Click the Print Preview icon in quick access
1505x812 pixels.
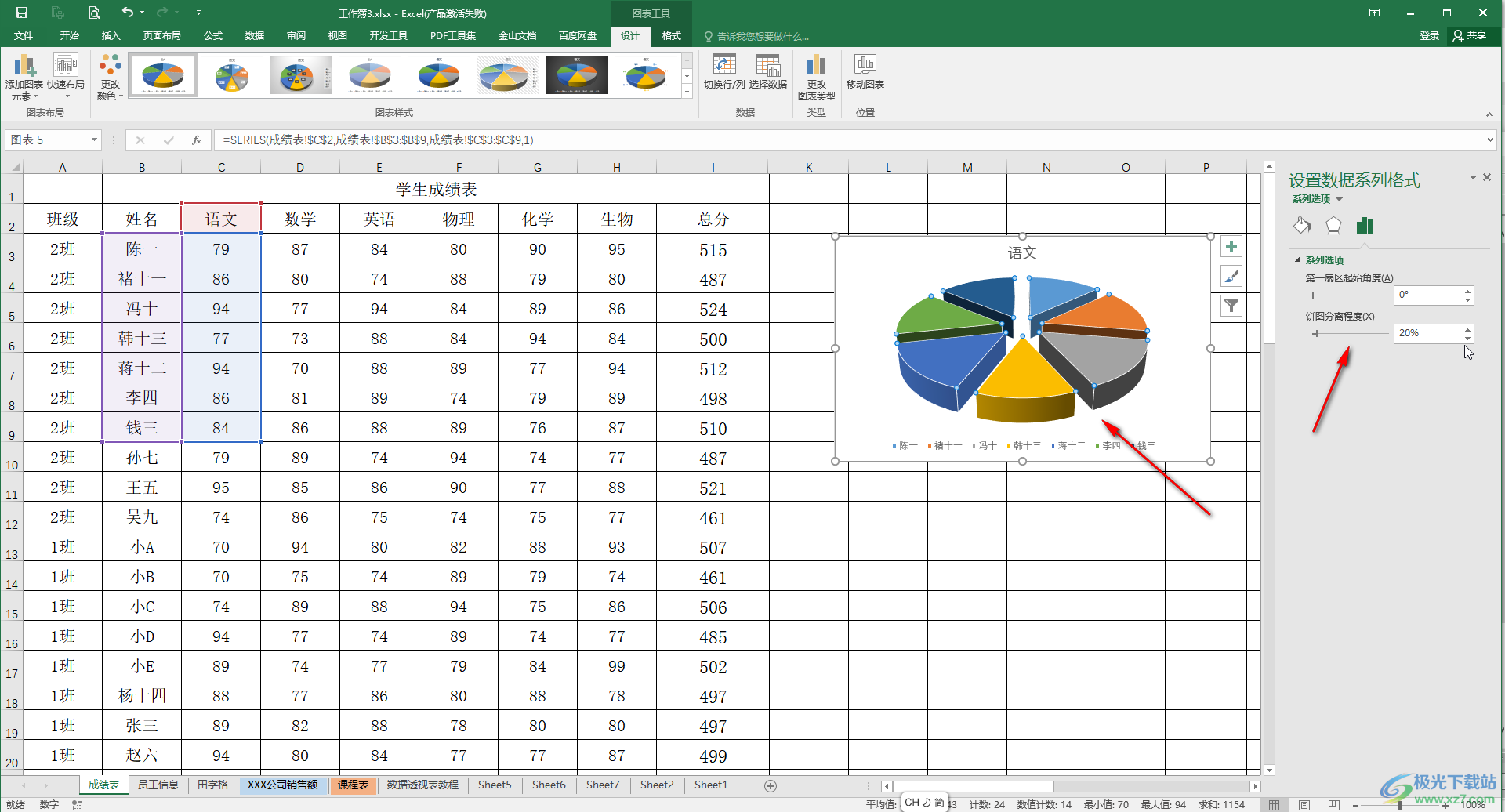[94, 13]
